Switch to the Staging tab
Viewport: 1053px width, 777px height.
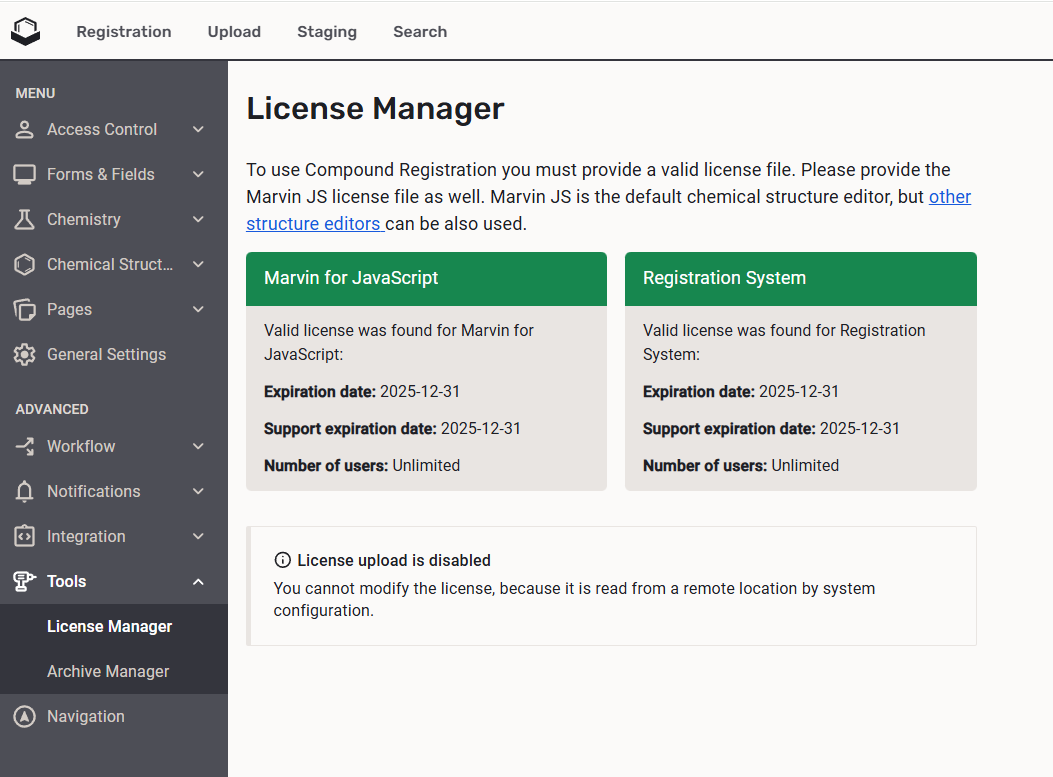[327, 31]
